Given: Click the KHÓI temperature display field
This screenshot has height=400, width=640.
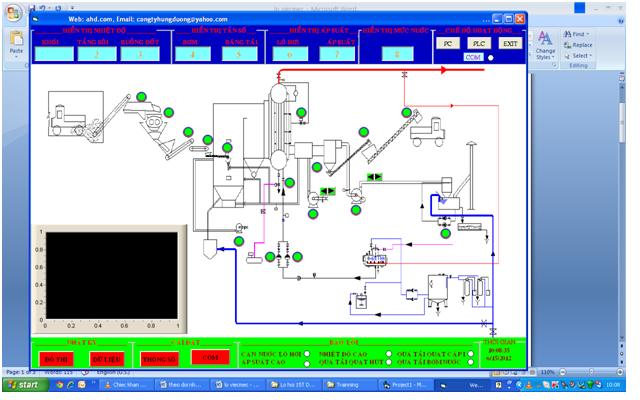Looking at the screenshot, I should pyautogui.click(x=51, y=55).
